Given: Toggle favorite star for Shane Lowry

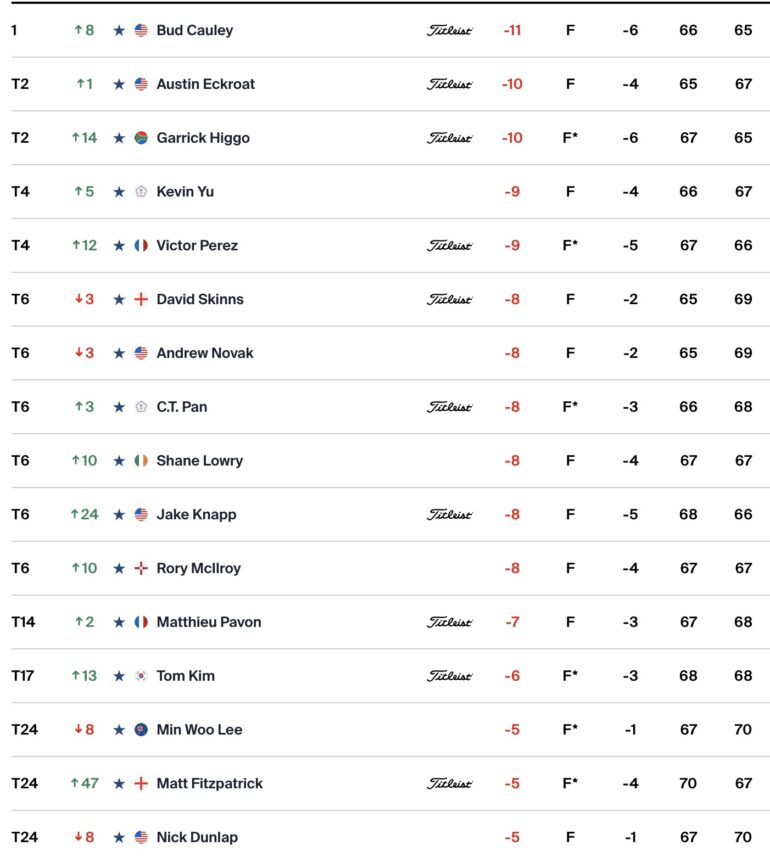Looking at the screenshot, I should 119,461.
